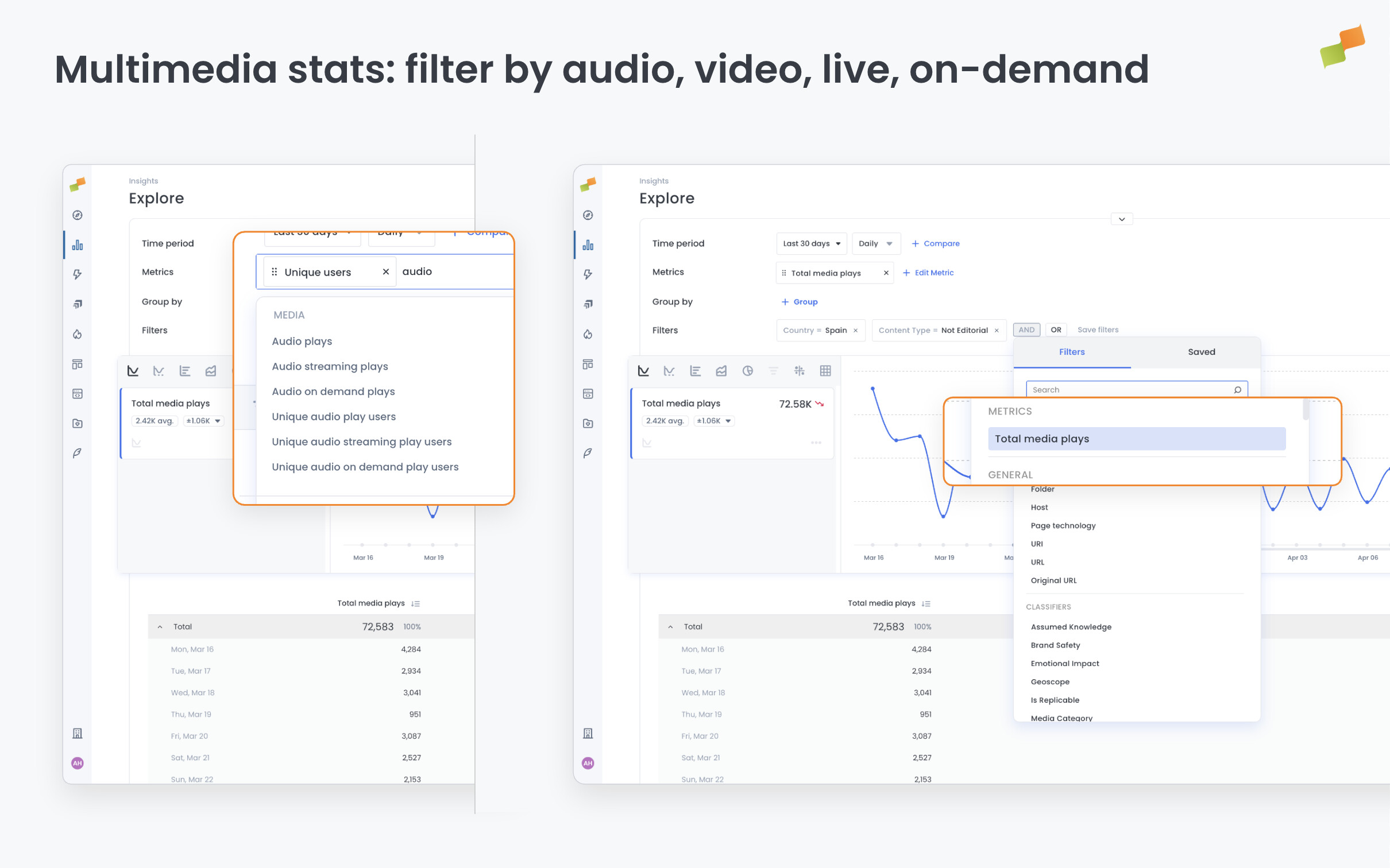Collapse the Total row in the table
The image size is (1390, 868).
point(671,626)
